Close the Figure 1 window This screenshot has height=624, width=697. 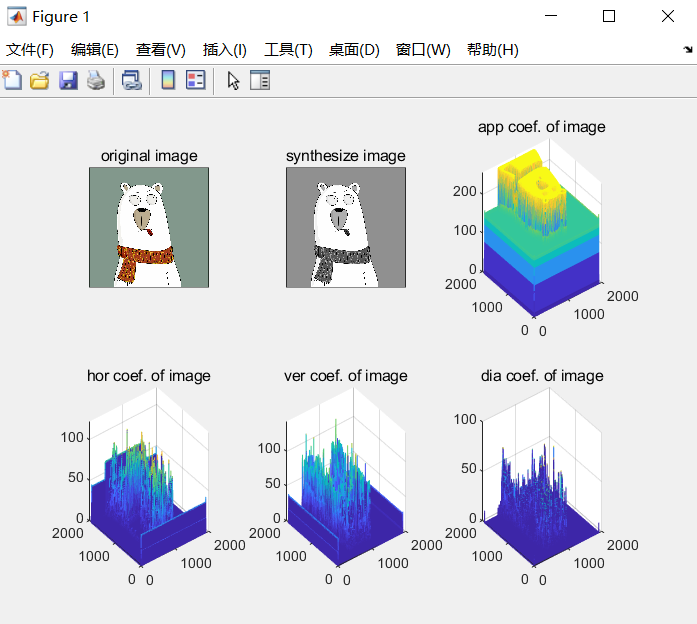[668, 16]
